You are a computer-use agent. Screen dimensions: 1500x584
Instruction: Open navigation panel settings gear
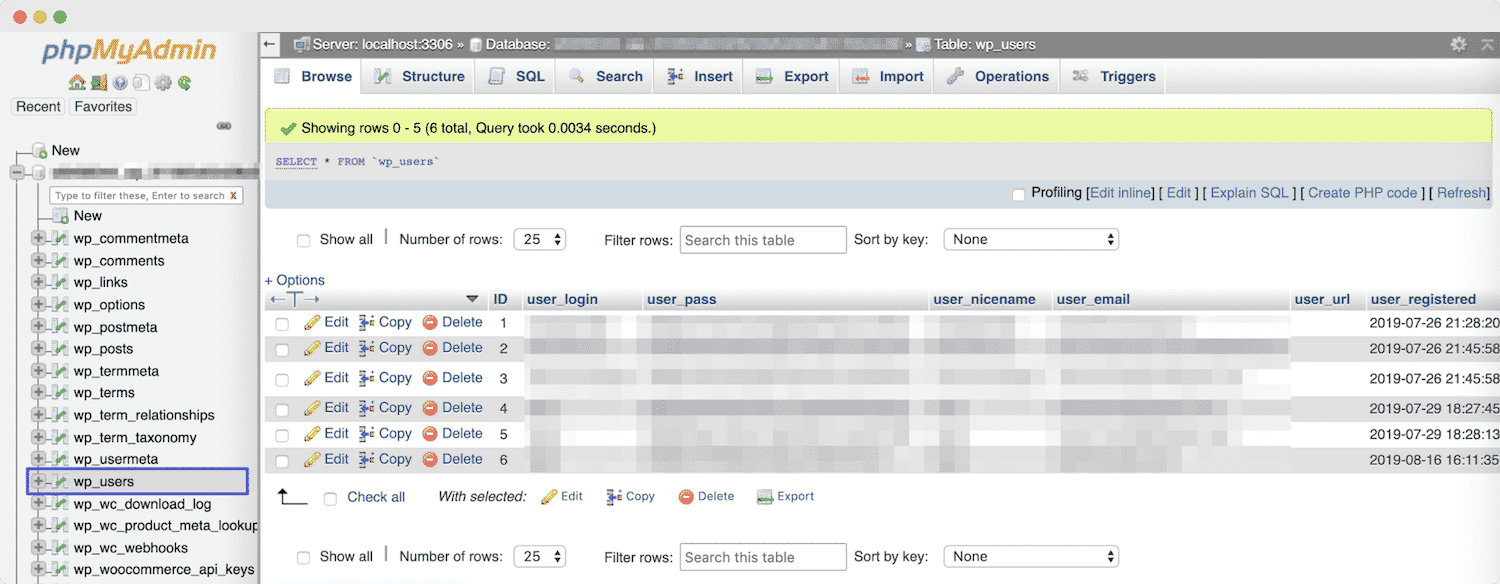(x=163, y=83)
